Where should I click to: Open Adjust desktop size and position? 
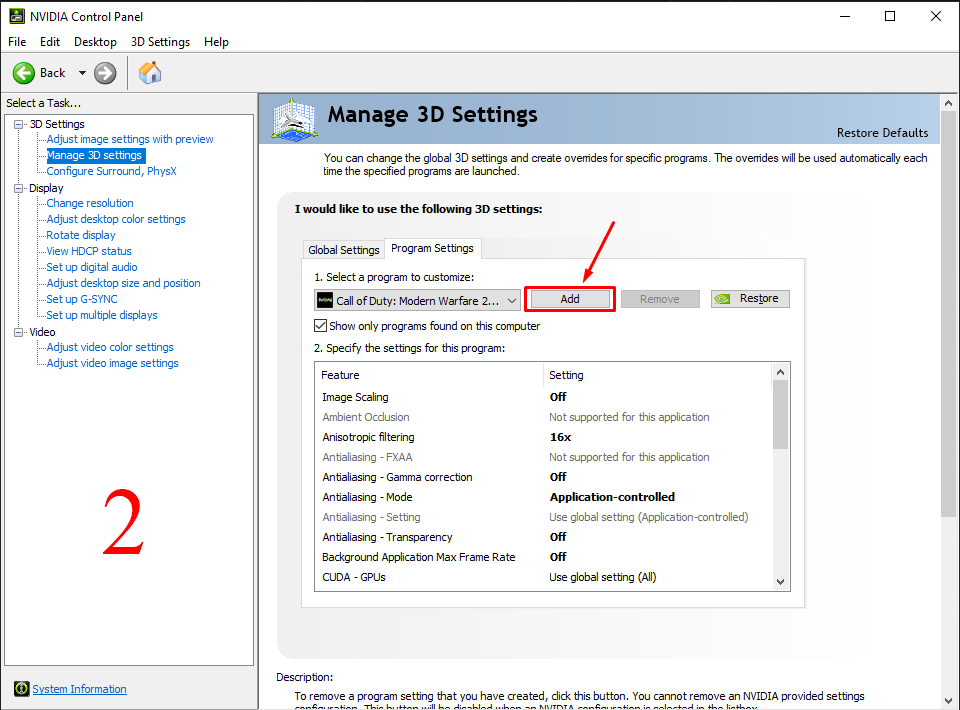pyautogui.click(x=123, y=283)
